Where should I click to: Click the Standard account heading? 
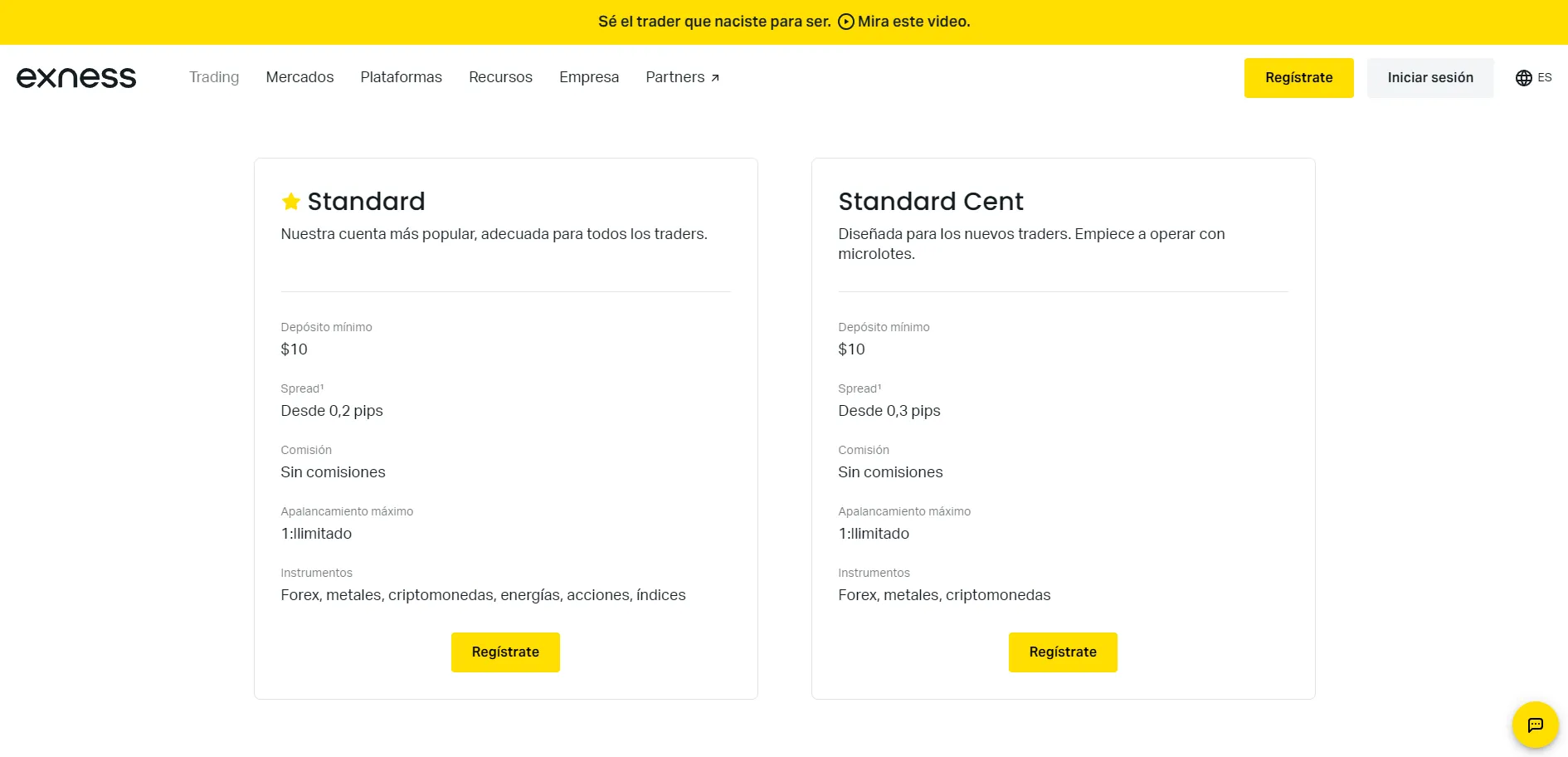[x=366, y=201]
